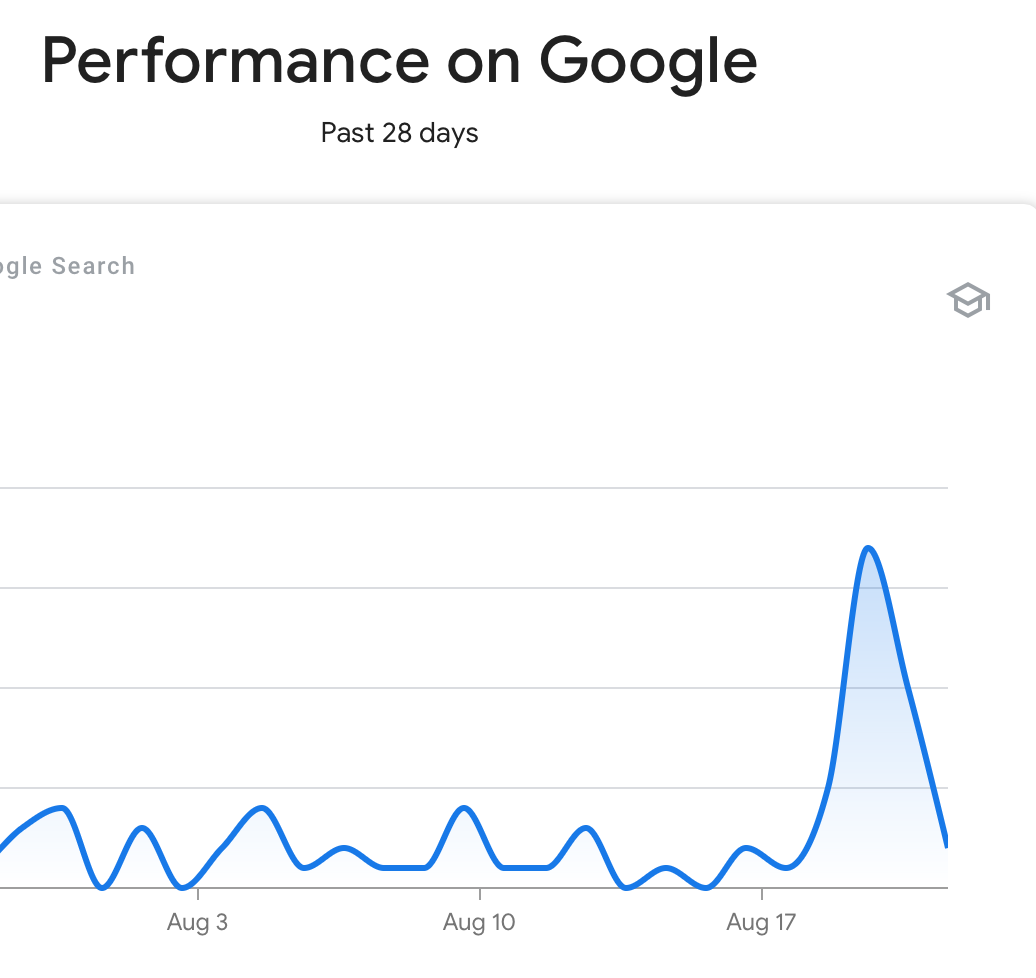The width and height of the screenshot is (1036, 978).
Task: Click the Aug 17 axis label
Action: pyautogui.click(x=761, y=922)
